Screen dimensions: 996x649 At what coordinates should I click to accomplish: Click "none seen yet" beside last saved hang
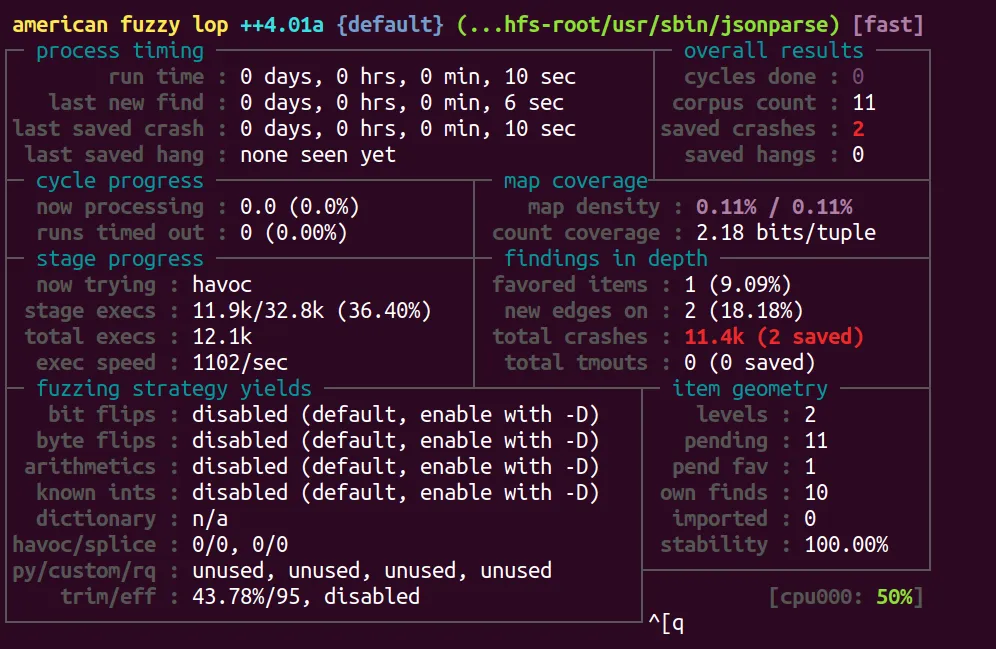tap(318, 155)
